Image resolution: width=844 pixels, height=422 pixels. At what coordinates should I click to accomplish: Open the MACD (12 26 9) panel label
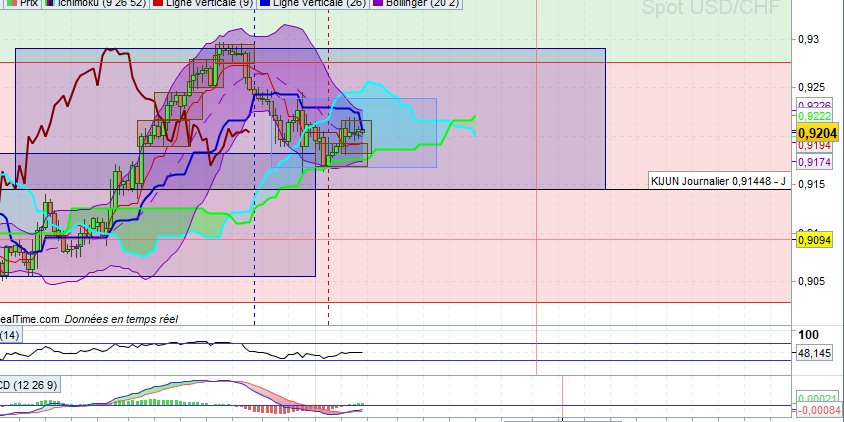(x=30, y=384)
